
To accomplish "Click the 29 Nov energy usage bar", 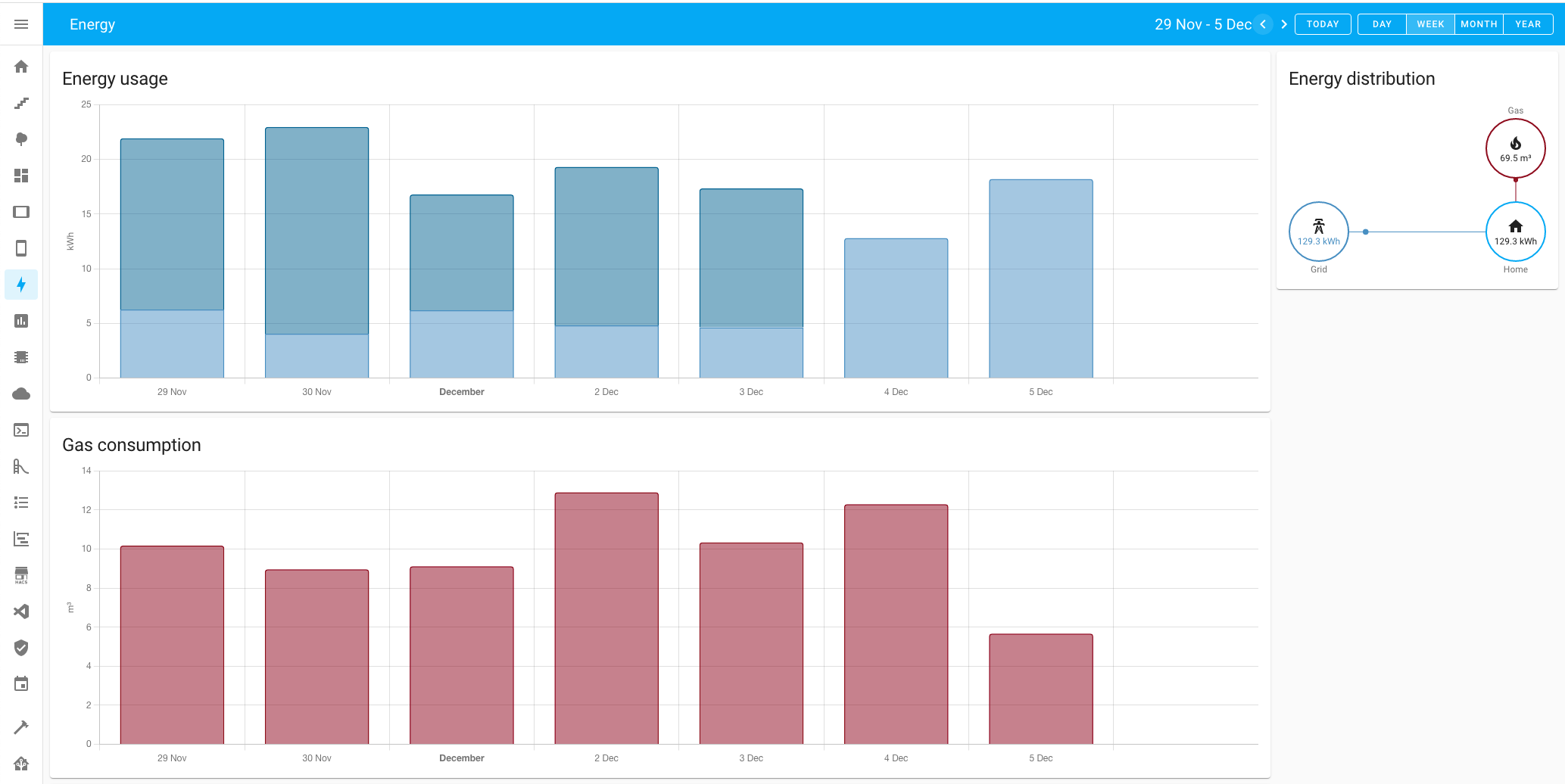I will click(172, 258).
